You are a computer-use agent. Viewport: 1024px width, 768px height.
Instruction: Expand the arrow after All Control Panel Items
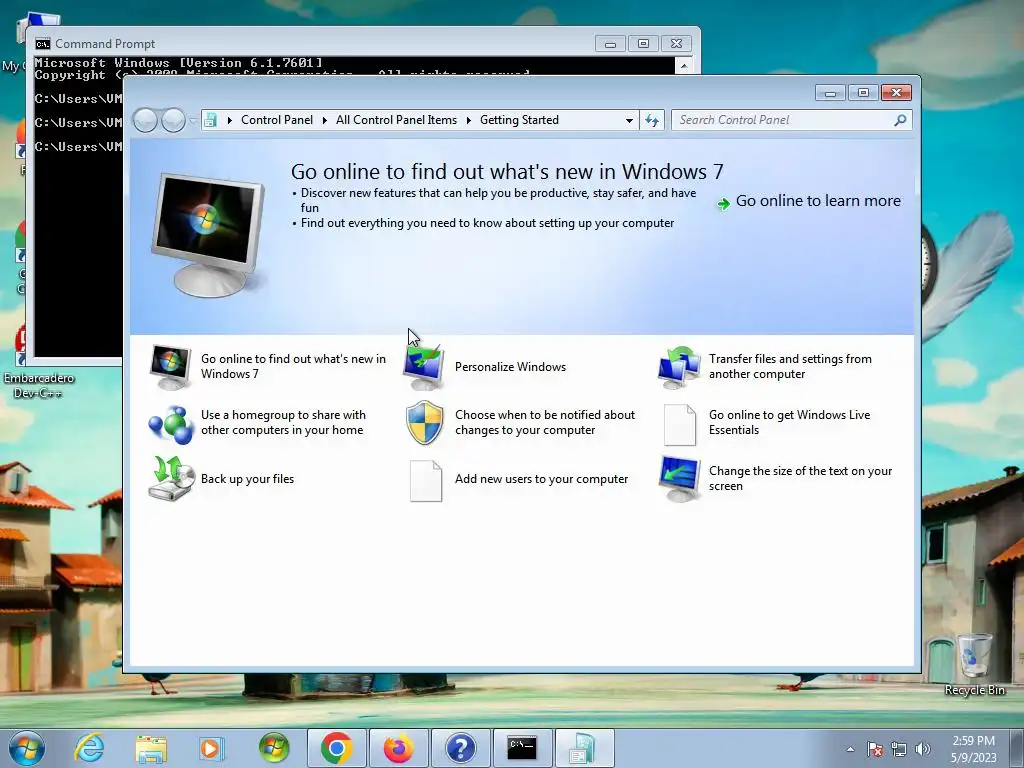tap(469, 120)
